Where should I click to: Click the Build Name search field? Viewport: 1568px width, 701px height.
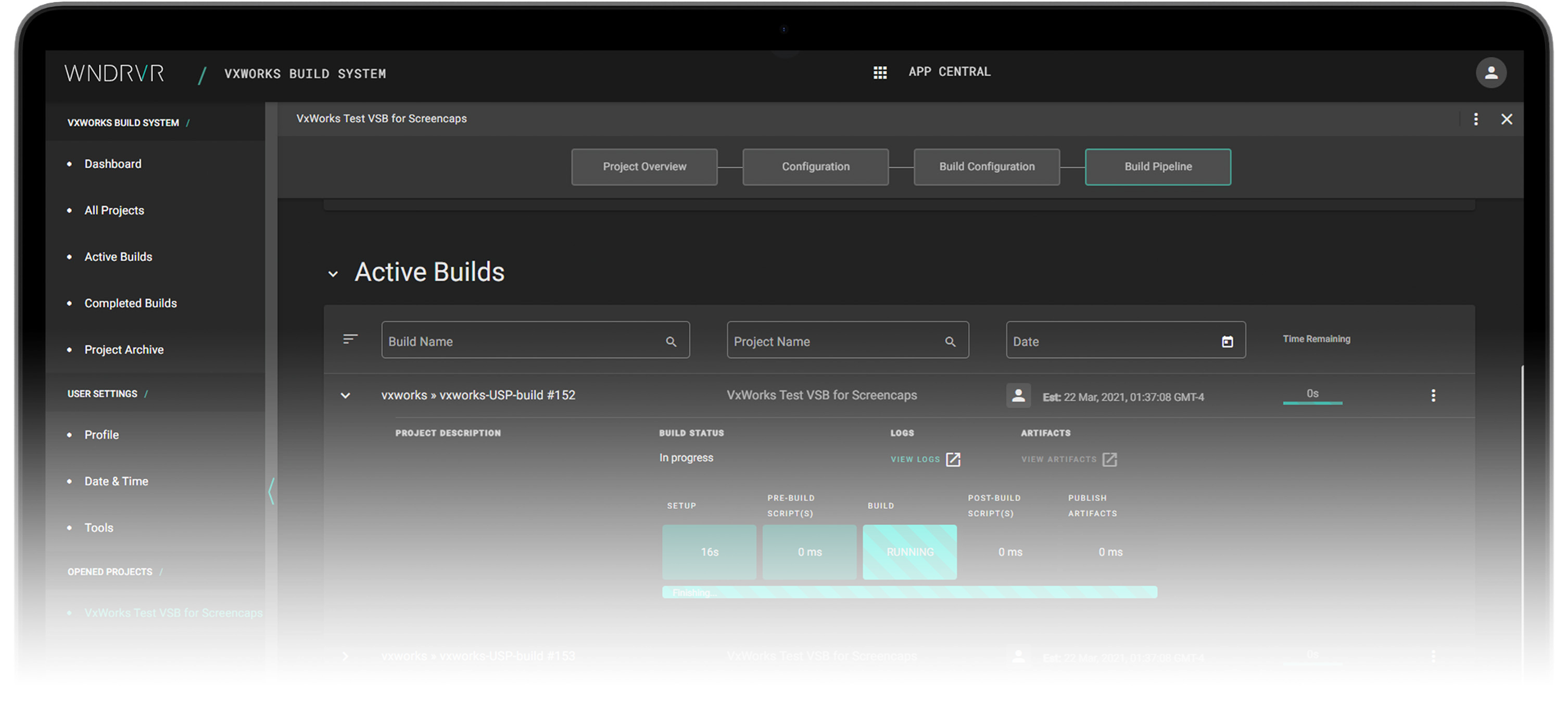click(x=524, y=342)
